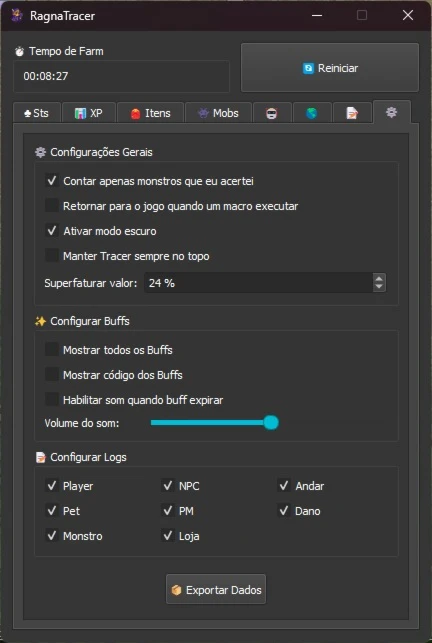Uncheck Contar apenas monstros que eu acertei
The image size is (432, 643).
point(52,181)
